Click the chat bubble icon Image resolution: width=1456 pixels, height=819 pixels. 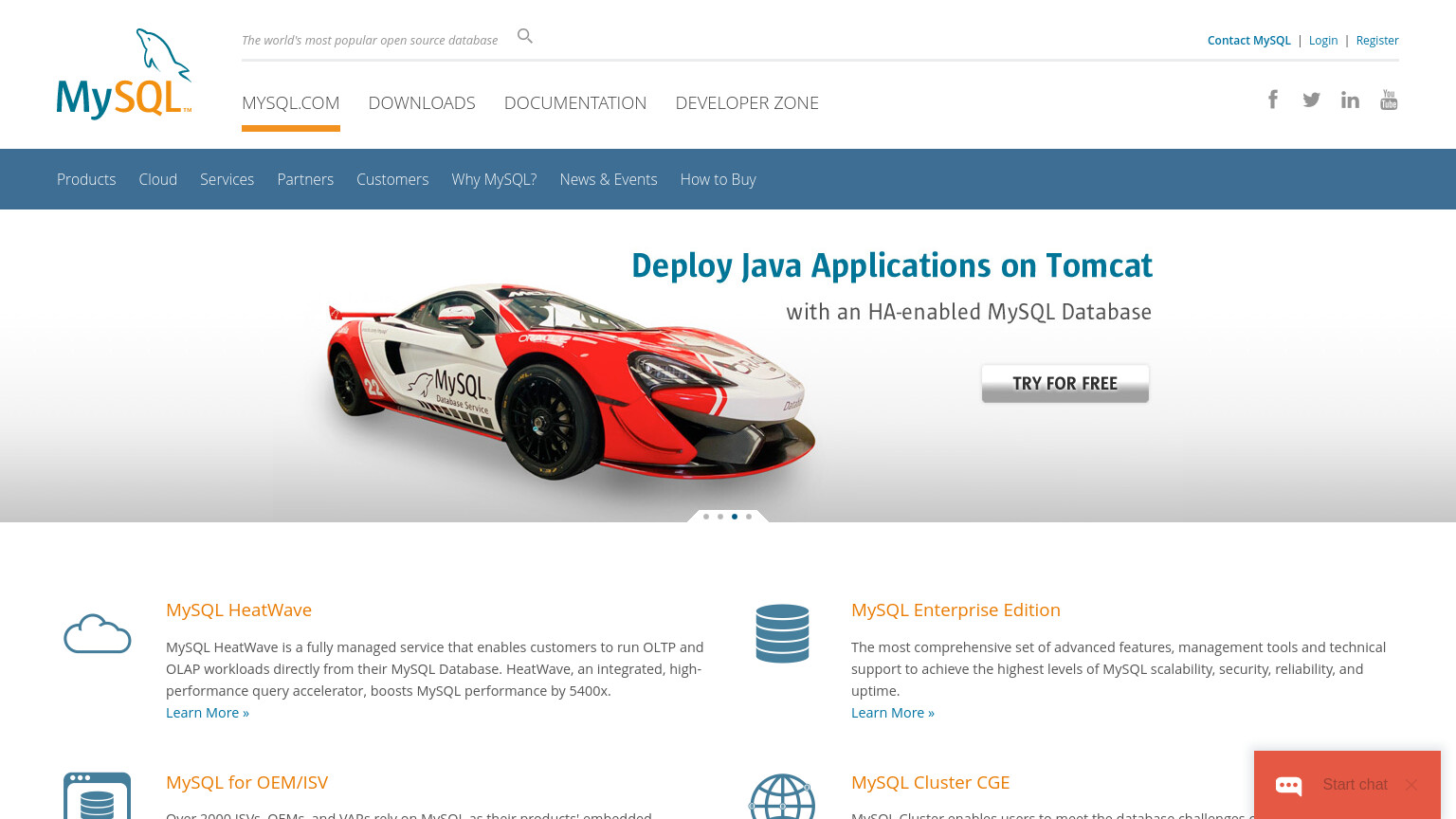[x=1289, y=785]
